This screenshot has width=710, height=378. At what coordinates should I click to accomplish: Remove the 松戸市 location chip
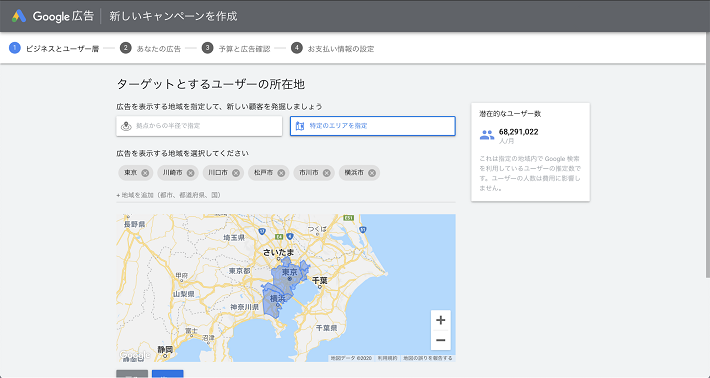(281, 173)
